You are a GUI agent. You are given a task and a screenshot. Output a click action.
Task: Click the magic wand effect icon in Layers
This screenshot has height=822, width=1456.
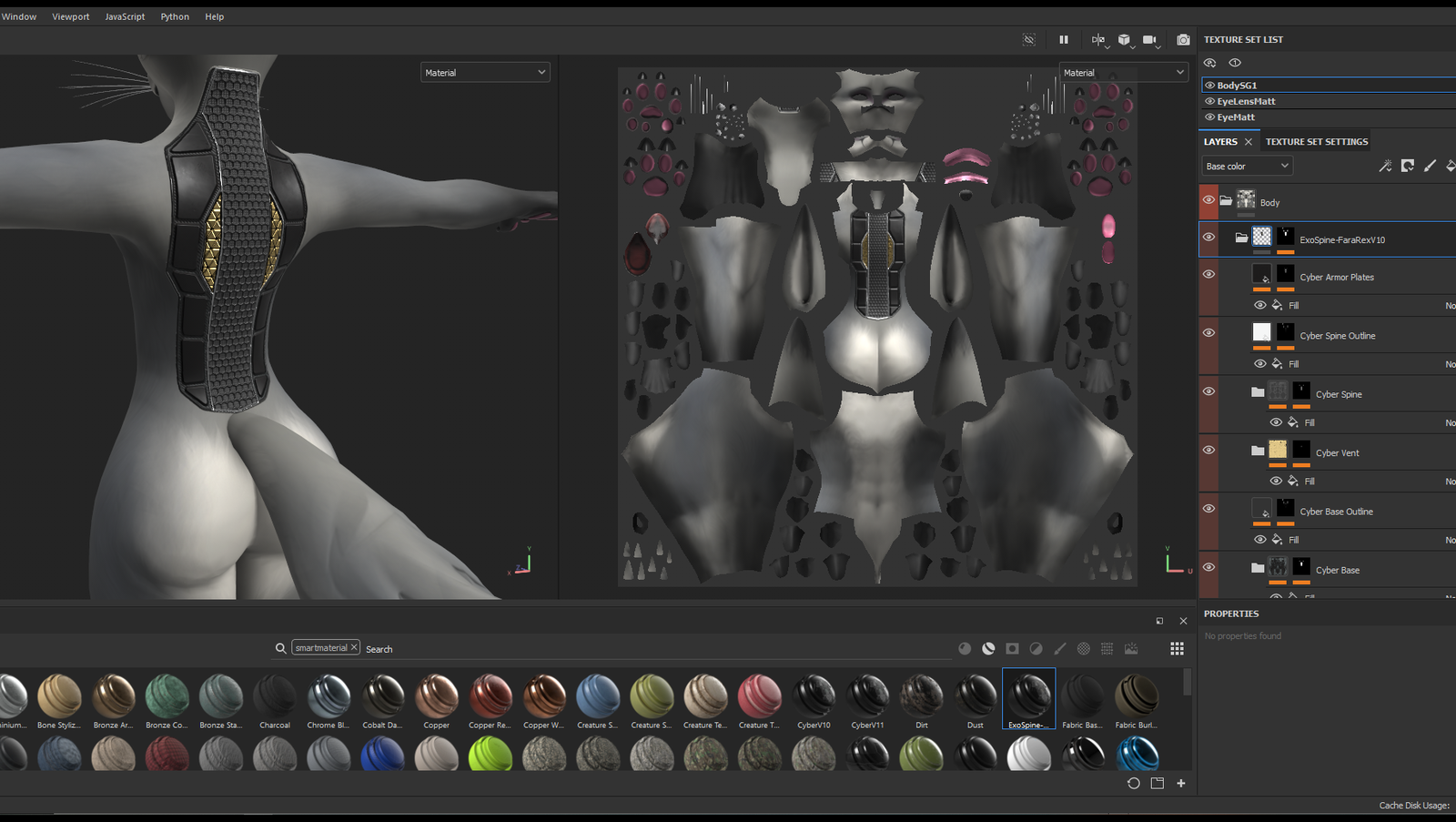pyautogui.click(x=1385, y=166)
